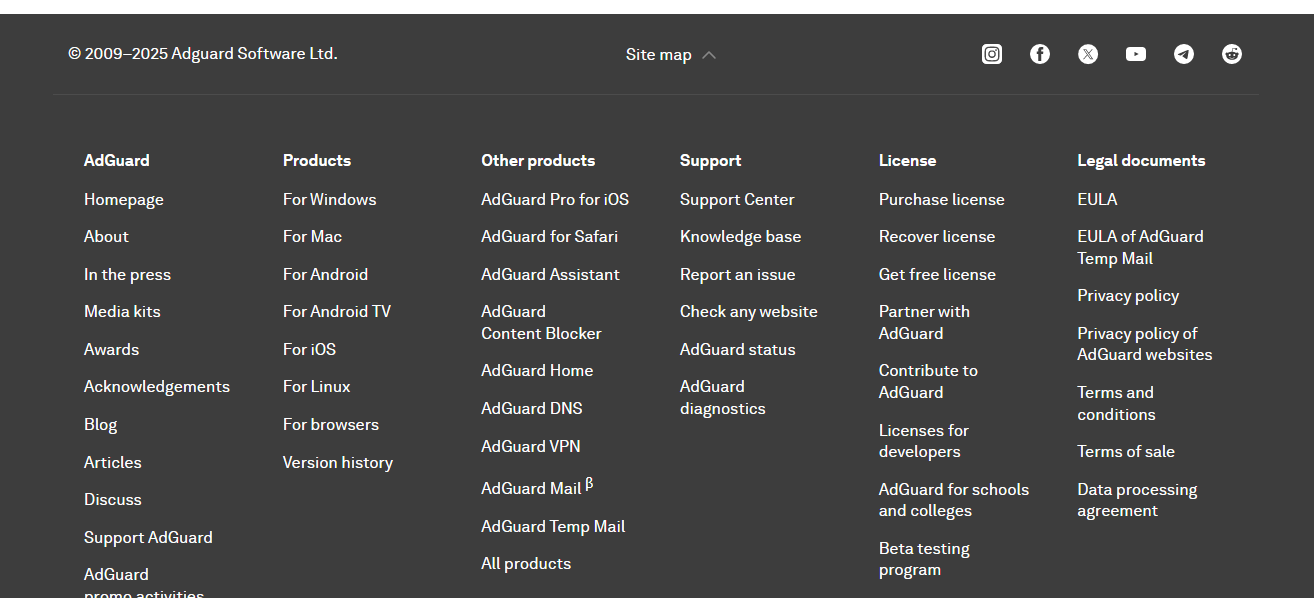Open Licenses for developers link
This screenshot has height=598, width=1314.
[x=924, y=441]
